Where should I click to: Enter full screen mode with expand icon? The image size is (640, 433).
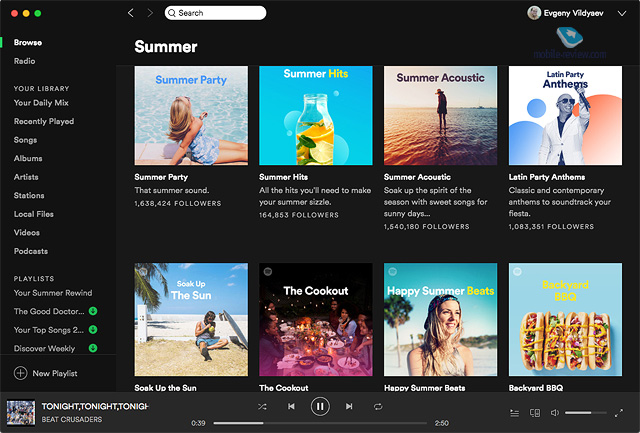coord(619,413)
